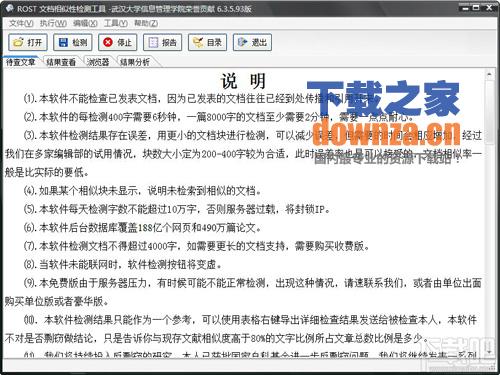This screenshot has height=375, width=500.
Task: Switch to the 浏览器 tab
Action: [x=98, y=62]
